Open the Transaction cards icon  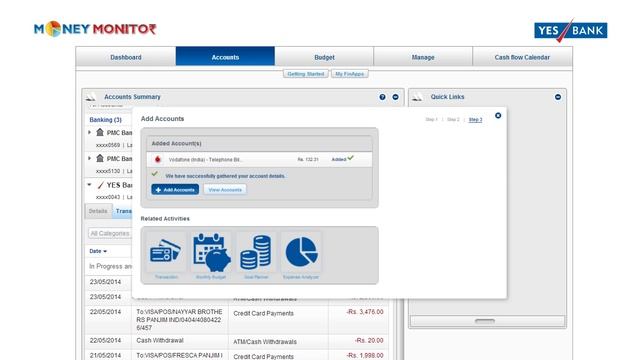pyautogui.click(x=166, y=251)
